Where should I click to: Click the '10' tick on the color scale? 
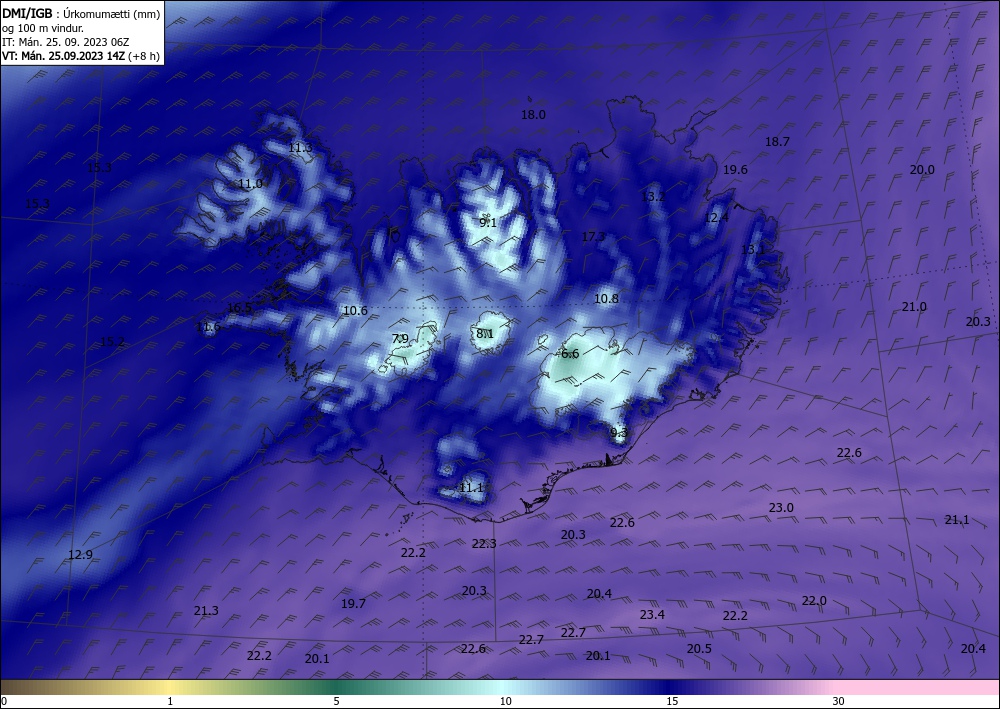coord(506,701)
